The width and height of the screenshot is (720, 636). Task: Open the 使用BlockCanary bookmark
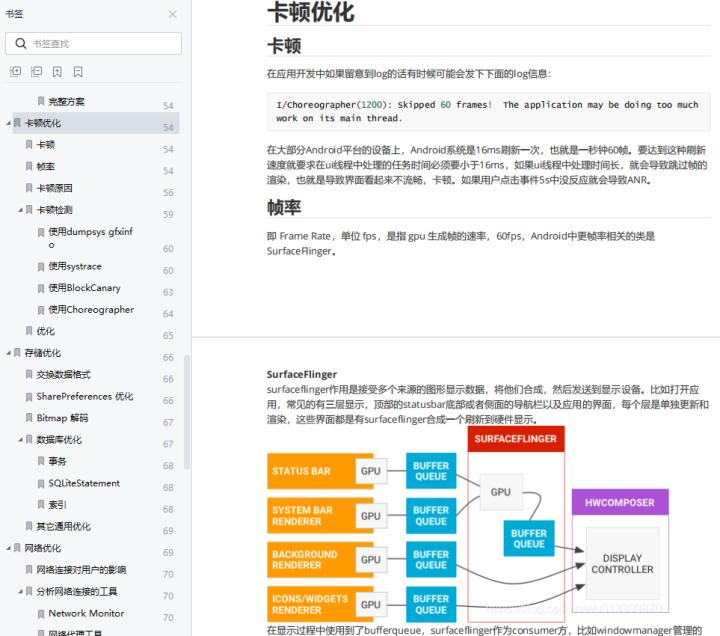coord(84,288)
